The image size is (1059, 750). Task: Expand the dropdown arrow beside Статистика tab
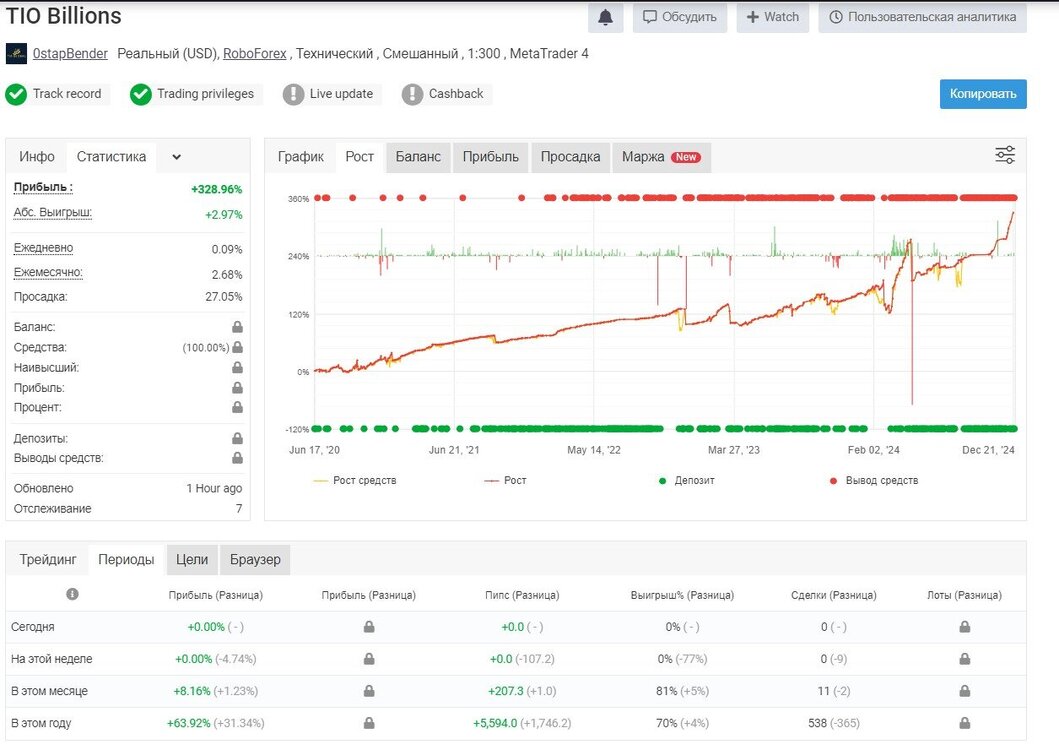(176, 157)
